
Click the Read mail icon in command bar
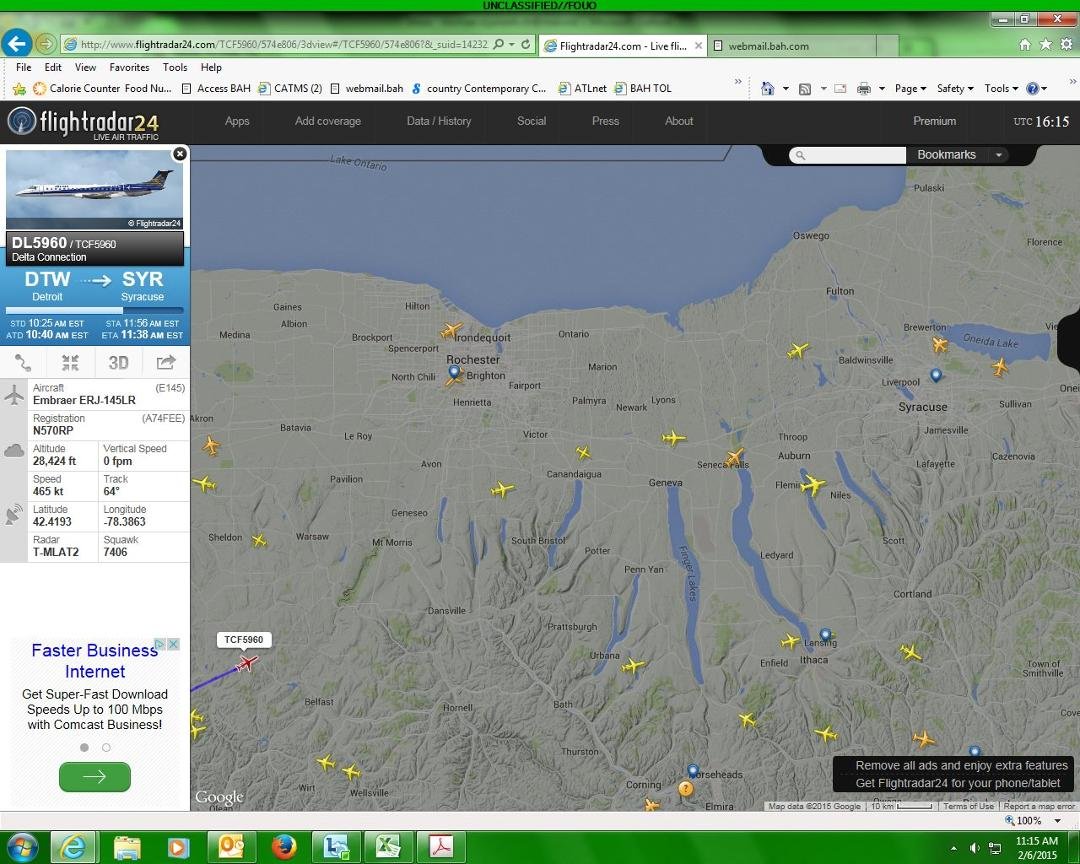click(840, 88)
